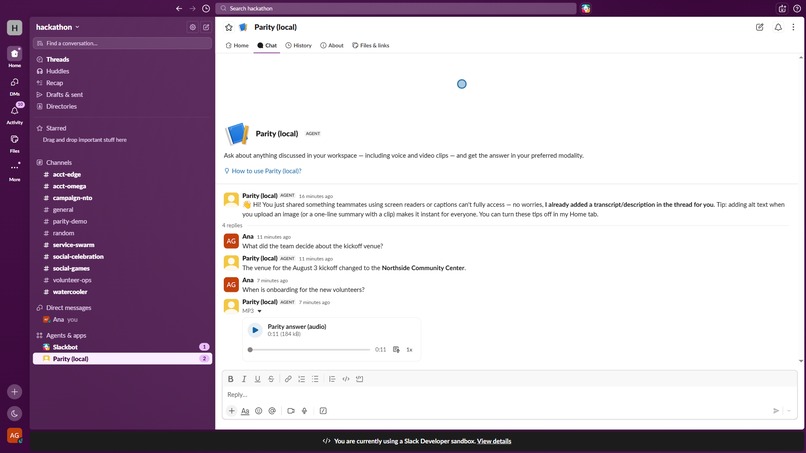Image resolution: width=806 pixels, height=453 pixels.
Task: Star the Parity (local) conversation
Action: point(229,27)
